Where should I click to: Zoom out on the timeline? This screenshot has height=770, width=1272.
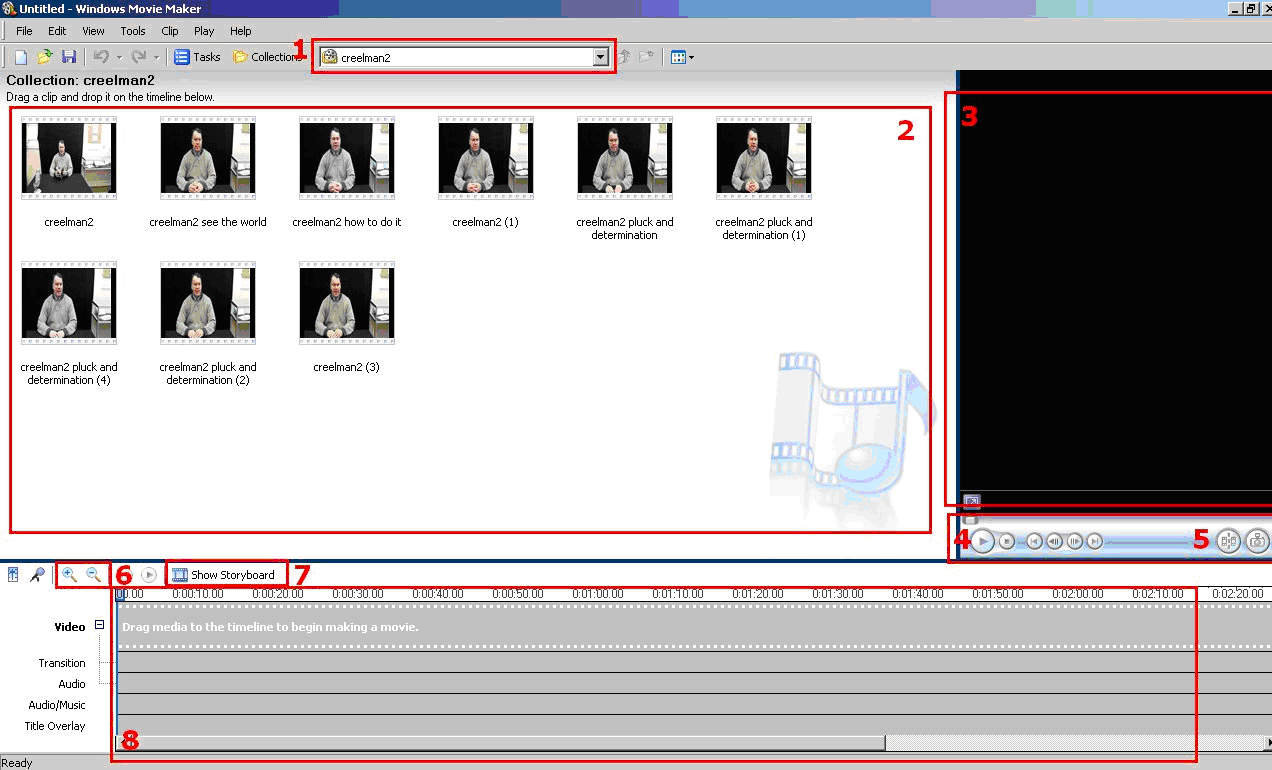[x=93, y=575]
